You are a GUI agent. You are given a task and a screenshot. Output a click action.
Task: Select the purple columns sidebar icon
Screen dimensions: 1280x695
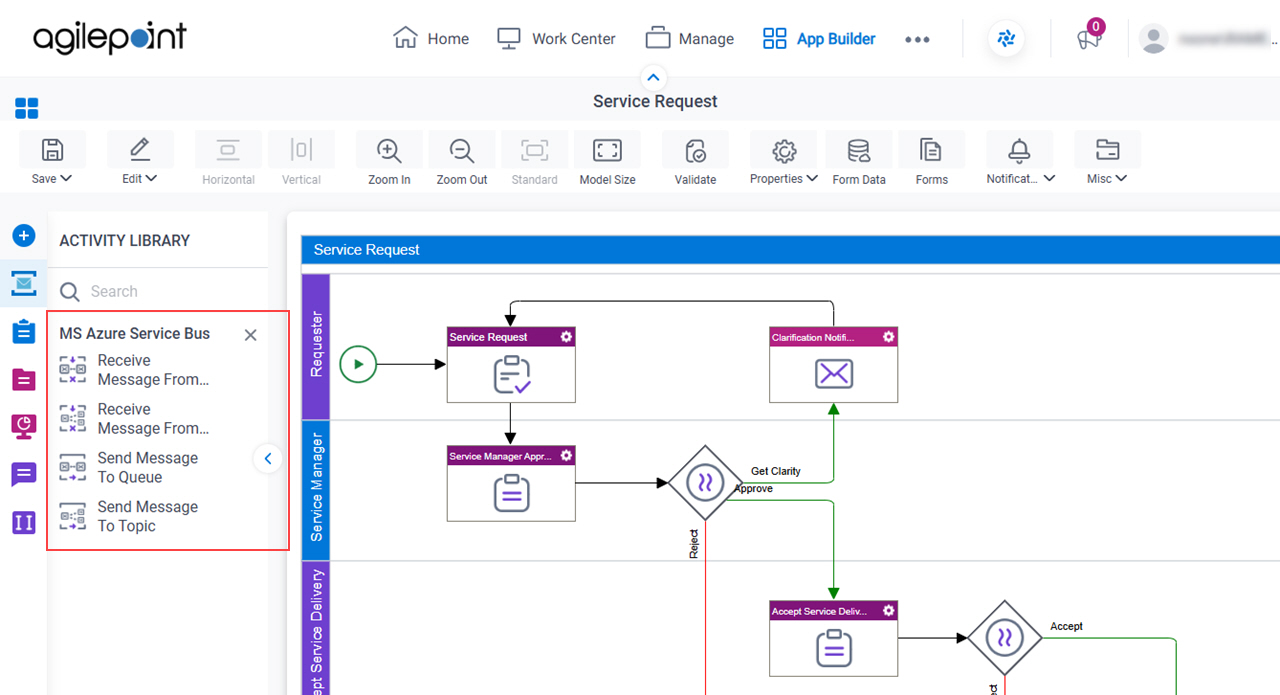24,522
